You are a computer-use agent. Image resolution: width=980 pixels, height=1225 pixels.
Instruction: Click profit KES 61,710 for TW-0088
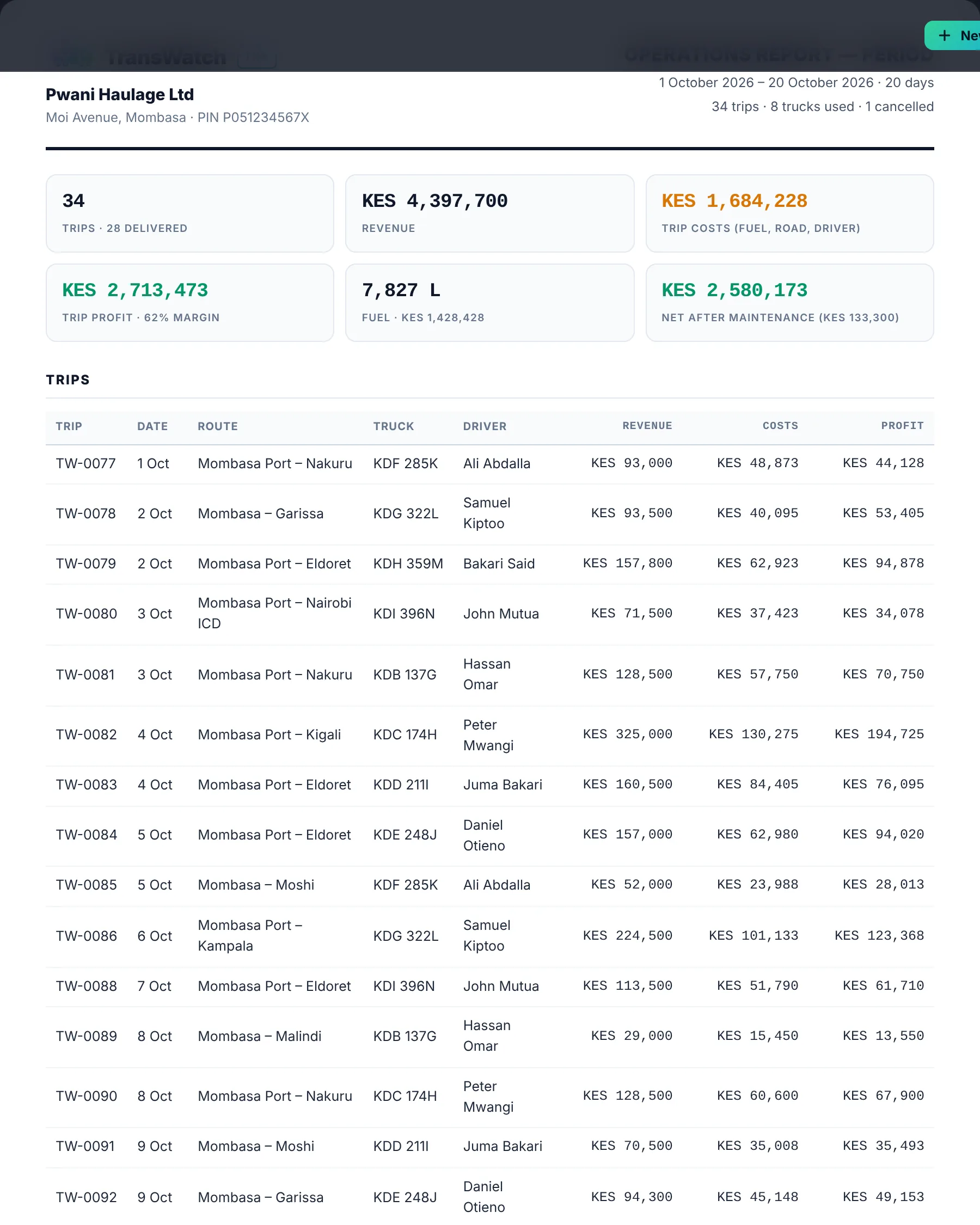tap(884, 985)
